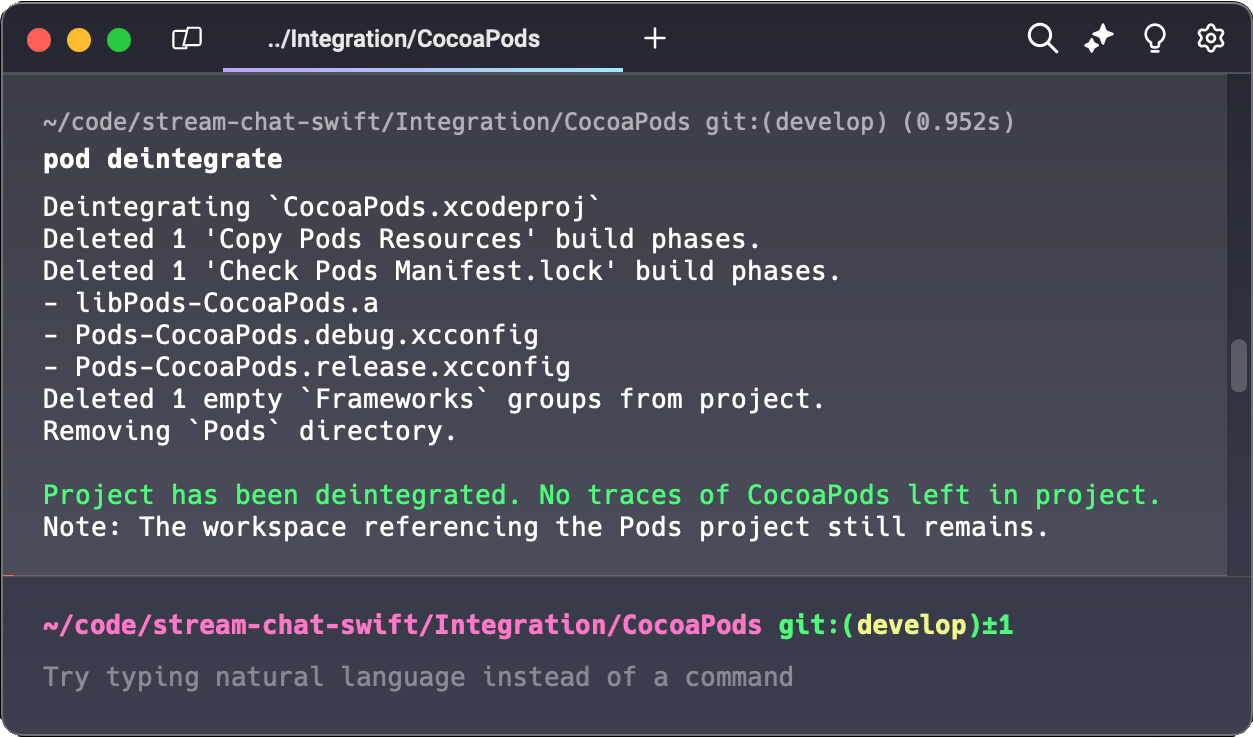Add a new tab with plus button
This screenshot has width=1253, height=738.
(x=654, y=39)
